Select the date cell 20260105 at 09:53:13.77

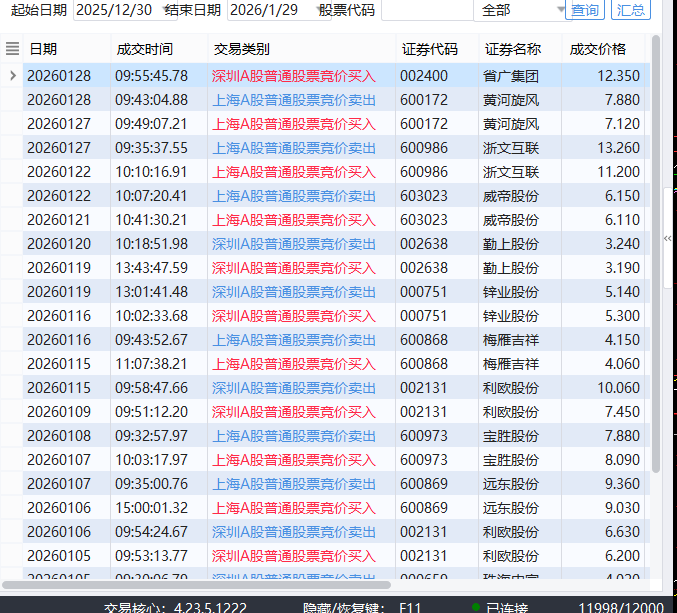(67, 556)
